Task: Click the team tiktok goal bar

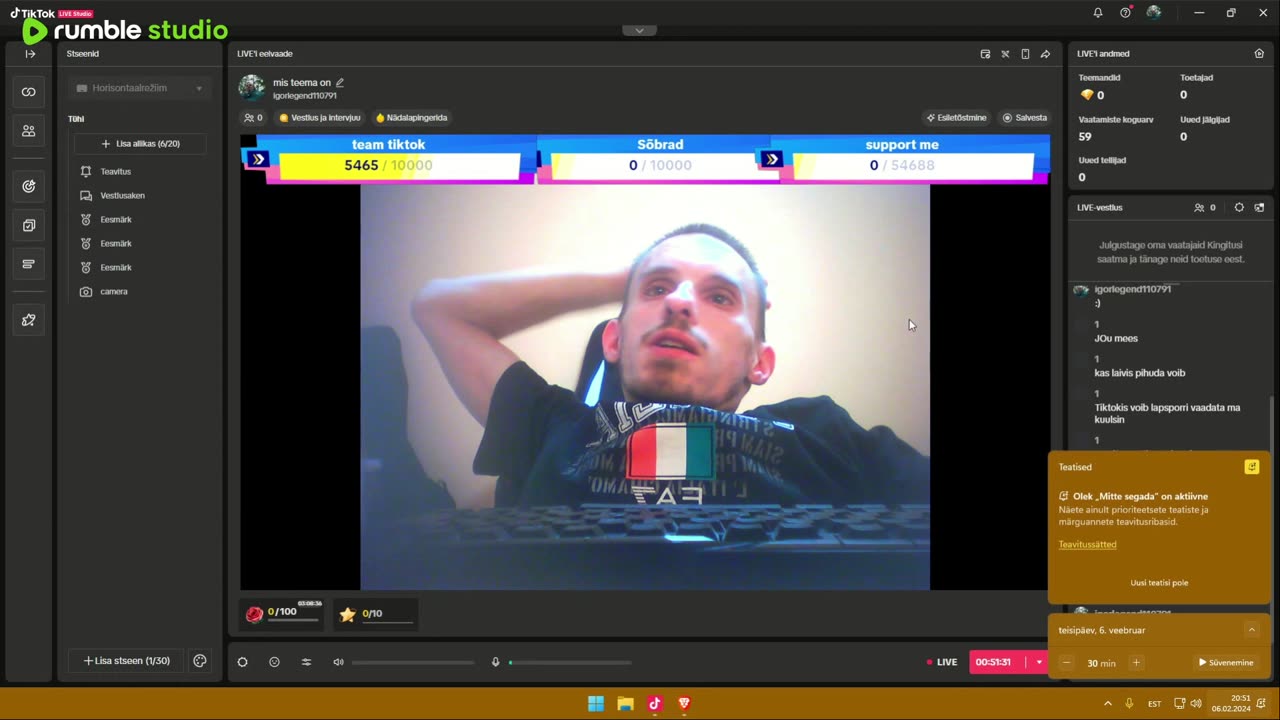Action: pos(390,158)
